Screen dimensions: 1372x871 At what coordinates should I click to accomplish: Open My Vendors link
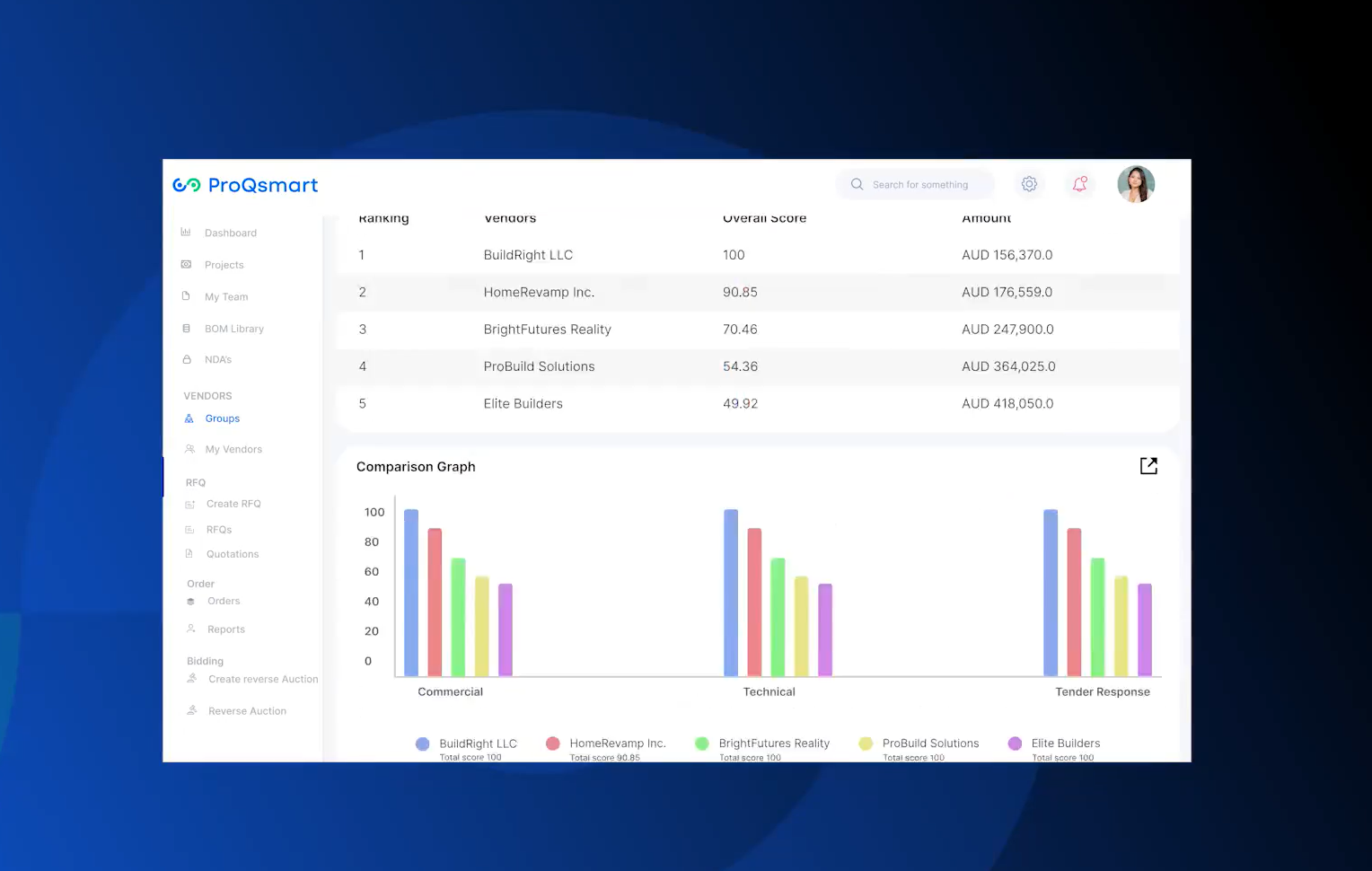coord(233,450)
